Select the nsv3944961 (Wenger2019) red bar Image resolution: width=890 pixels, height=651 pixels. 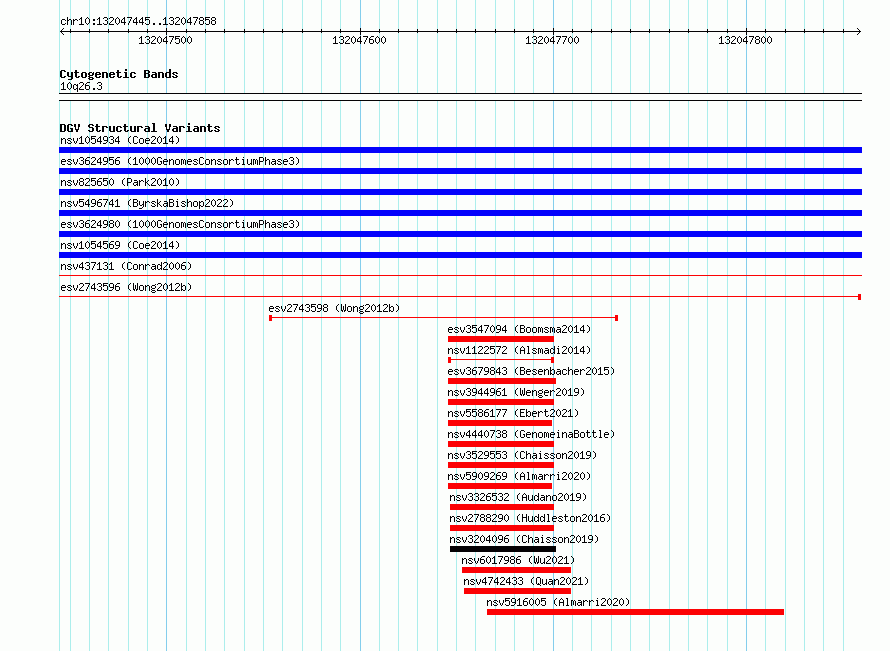(501, 402)
